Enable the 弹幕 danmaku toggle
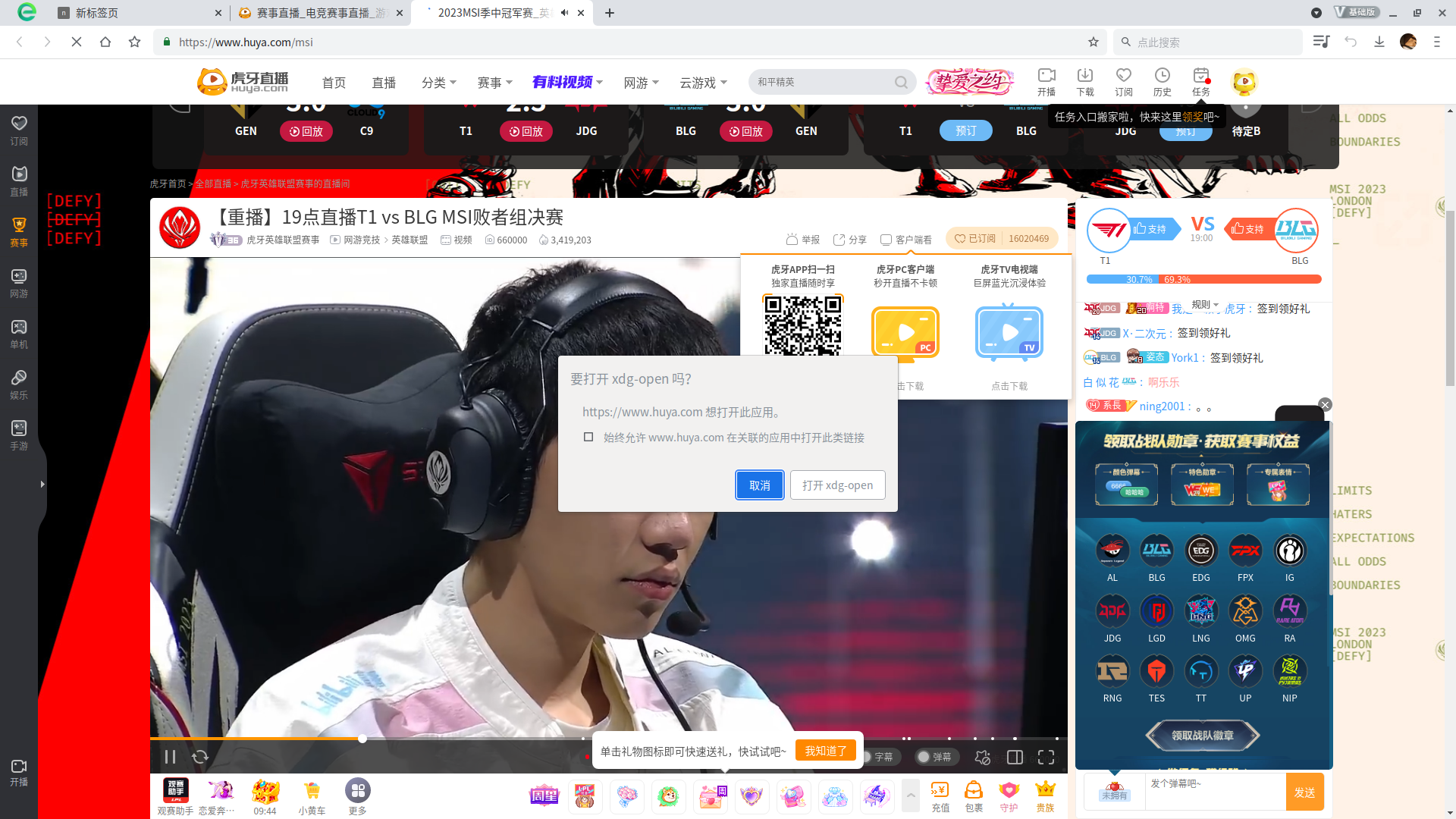This screenshot has height=819, width=1456. [x=936, y=757]
